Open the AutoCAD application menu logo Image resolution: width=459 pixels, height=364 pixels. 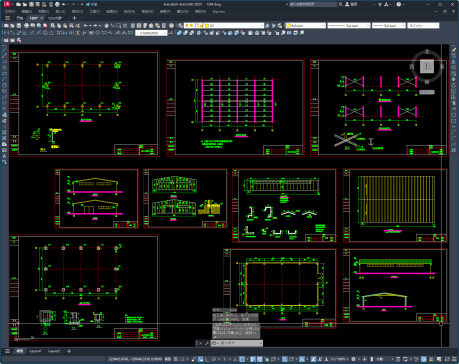tap(7, 4)
